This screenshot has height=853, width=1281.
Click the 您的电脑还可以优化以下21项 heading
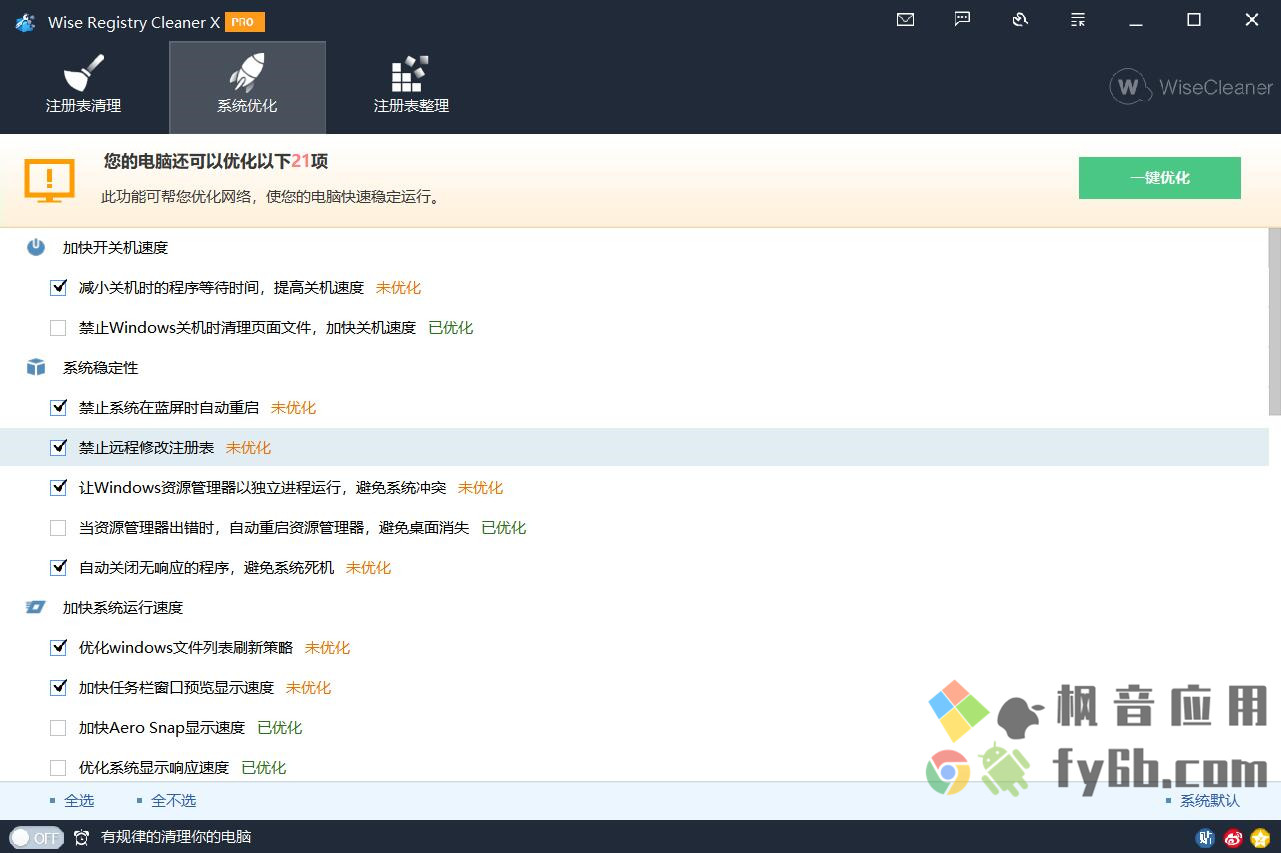coord(216,161)
